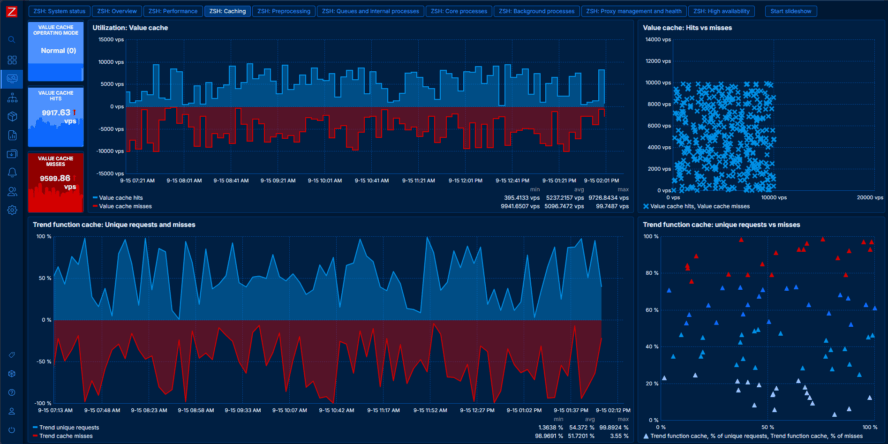Click Trend function cache: Unique requests and misses title

(114, 225)
